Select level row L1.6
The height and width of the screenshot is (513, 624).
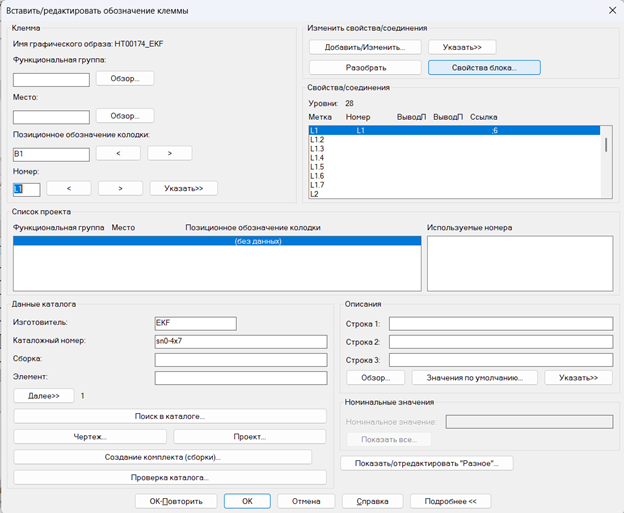454,176
